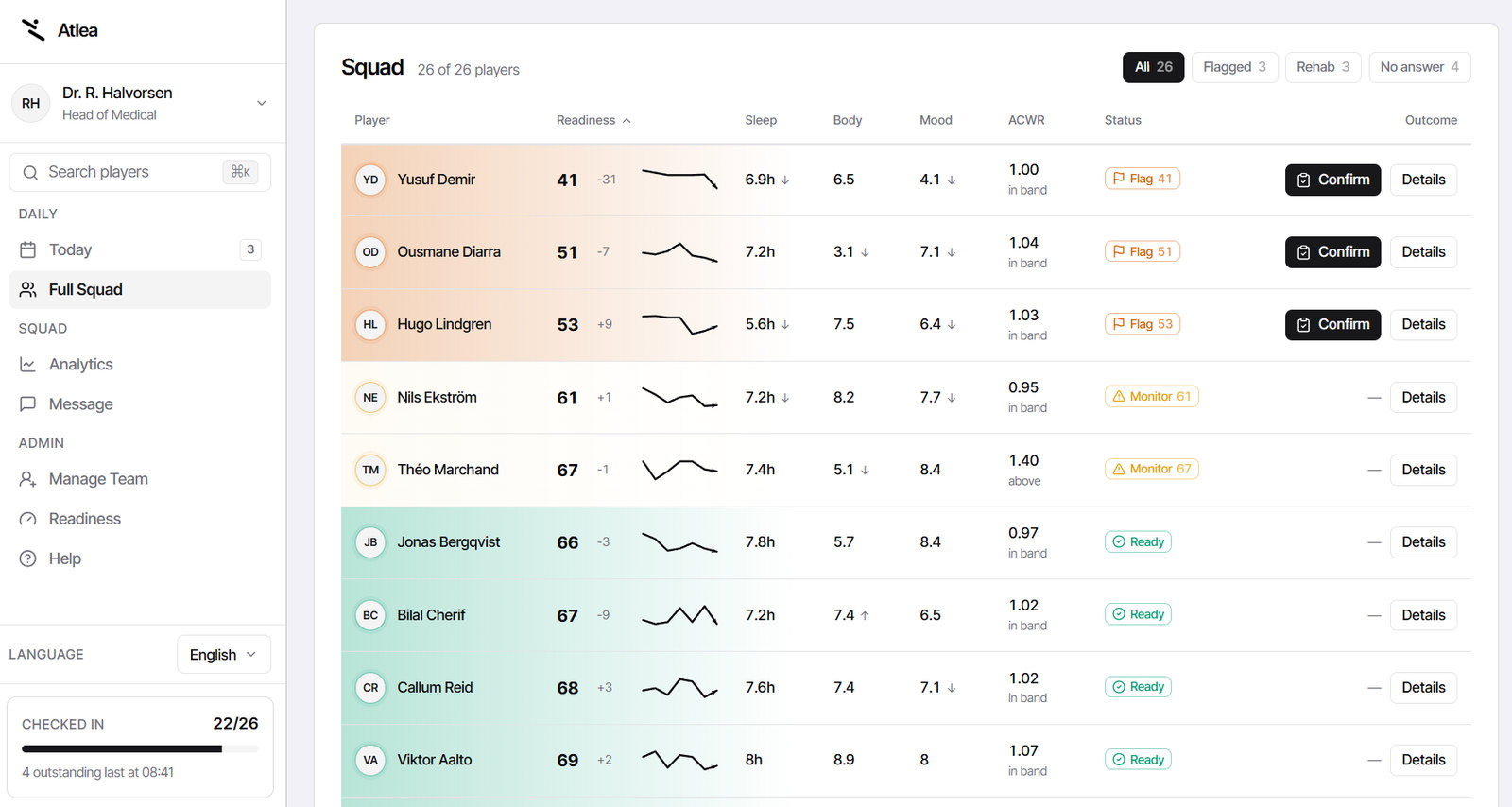The image size is (1512, 807).
Task: Sort by Readiness column header
Action: click(x=593, y=120)
